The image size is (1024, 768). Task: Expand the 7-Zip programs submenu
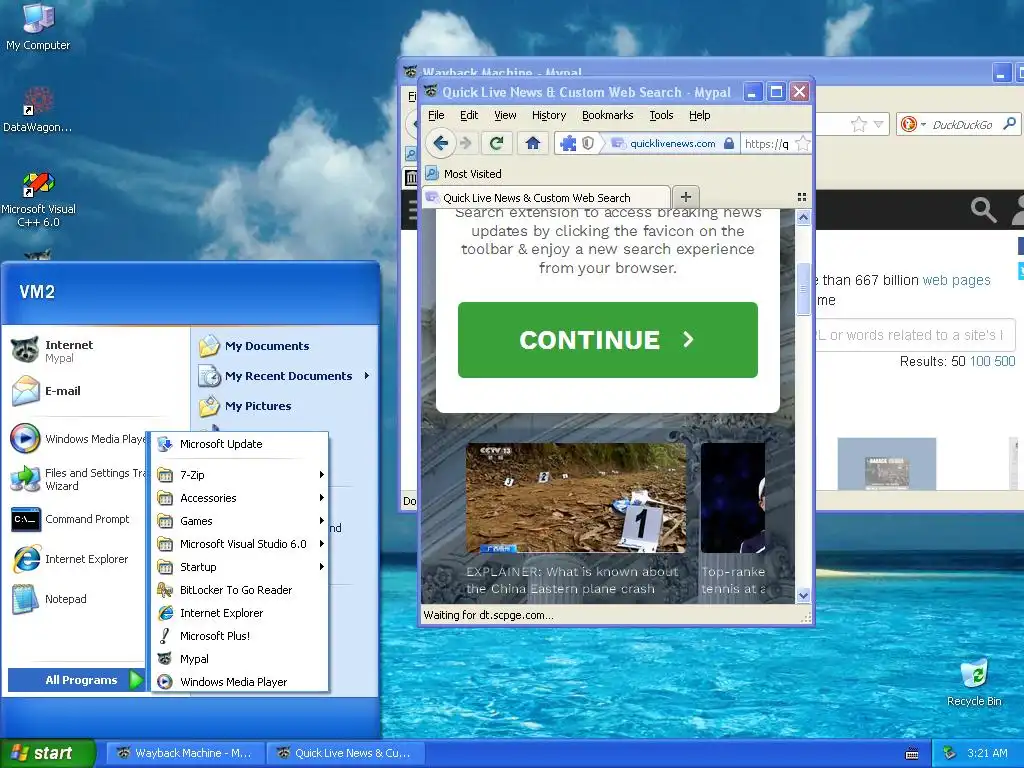coord(240,475)
